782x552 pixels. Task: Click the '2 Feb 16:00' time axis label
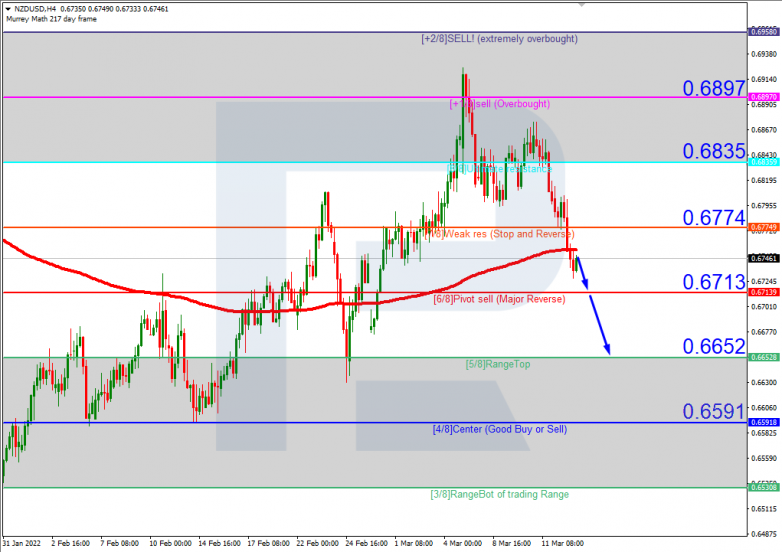pyautogui.click(x=70, y=544)
